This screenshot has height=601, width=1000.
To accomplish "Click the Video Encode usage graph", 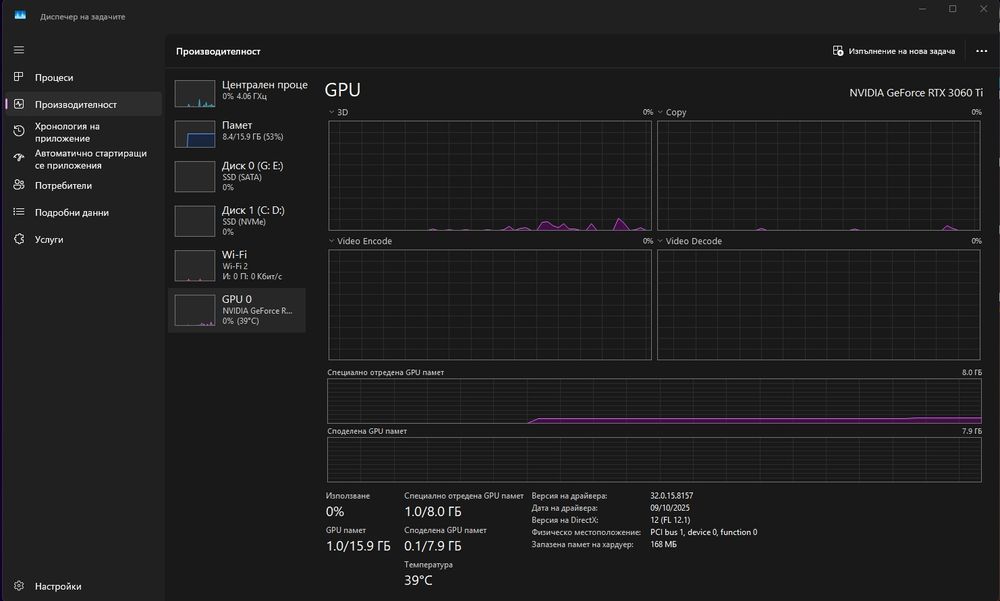I will [490, 304].
